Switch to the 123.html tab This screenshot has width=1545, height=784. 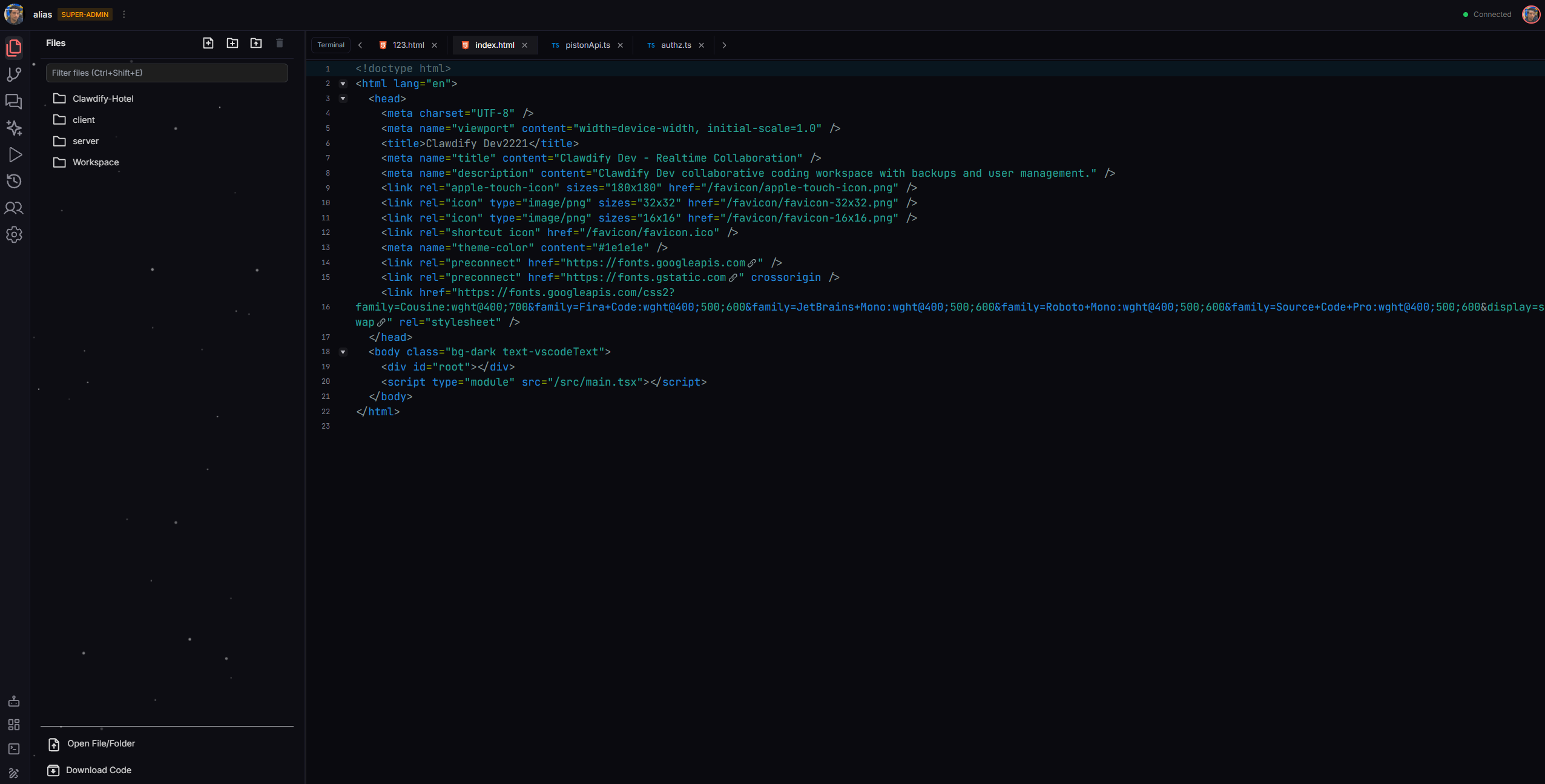[408, 45]
